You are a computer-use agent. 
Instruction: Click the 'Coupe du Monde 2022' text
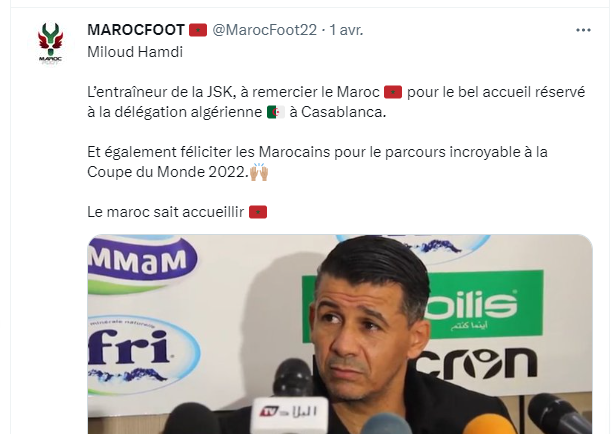[x=168, y=172]
